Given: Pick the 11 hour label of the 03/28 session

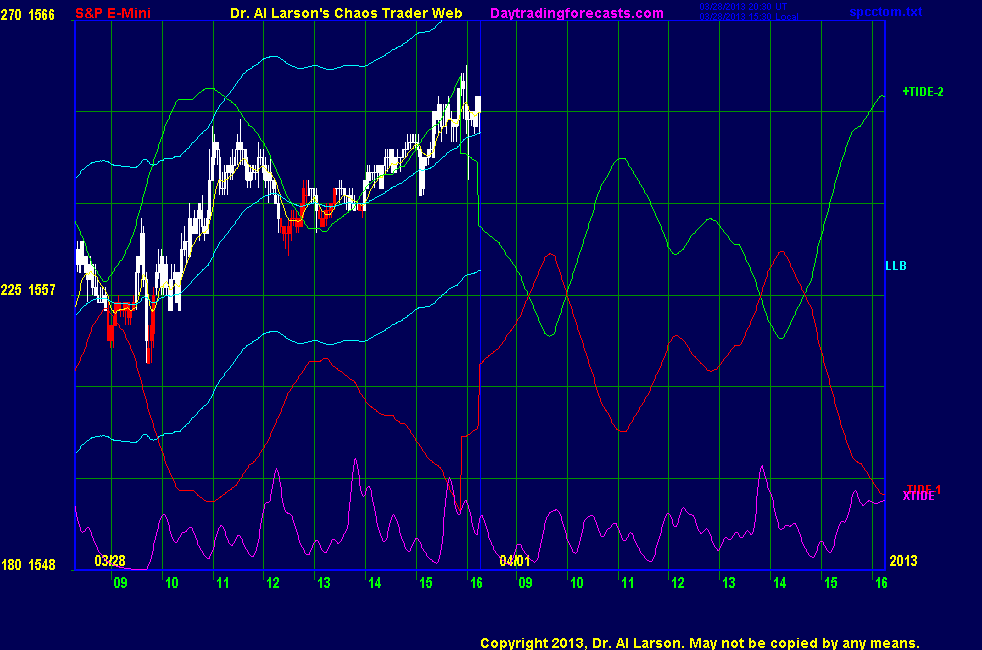Looking at the screenshot, I should 222,583.
